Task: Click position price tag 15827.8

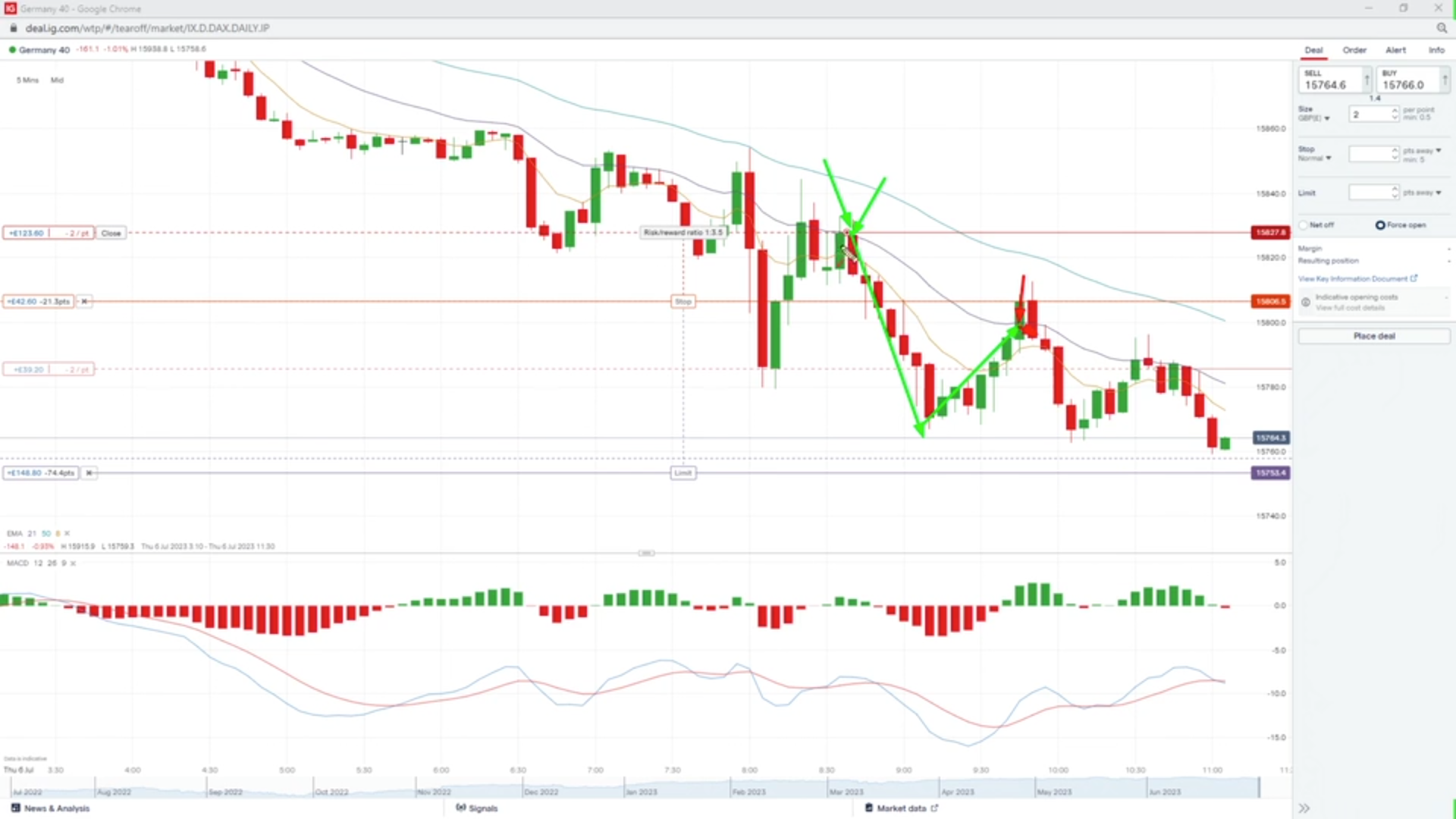Action: [x=1270, y=233]
